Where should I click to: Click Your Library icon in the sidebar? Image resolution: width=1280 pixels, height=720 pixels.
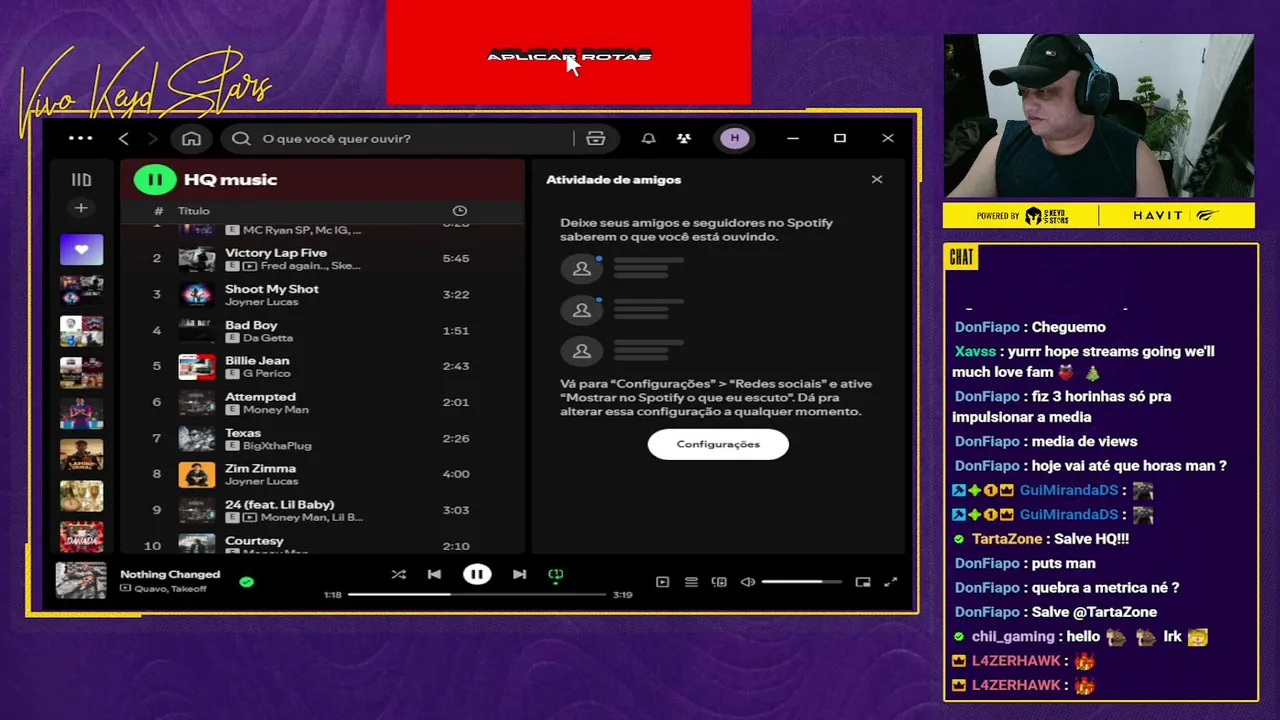81,180
